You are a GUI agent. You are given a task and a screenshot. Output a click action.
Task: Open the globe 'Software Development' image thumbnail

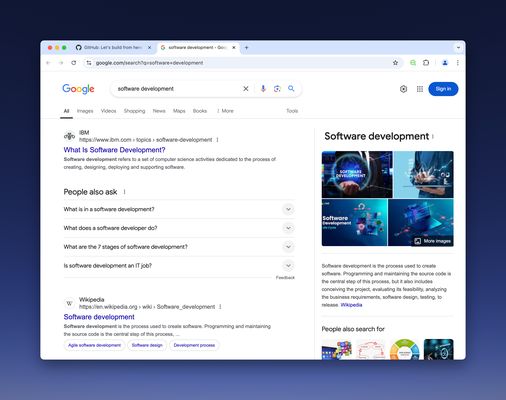point(357,174)
